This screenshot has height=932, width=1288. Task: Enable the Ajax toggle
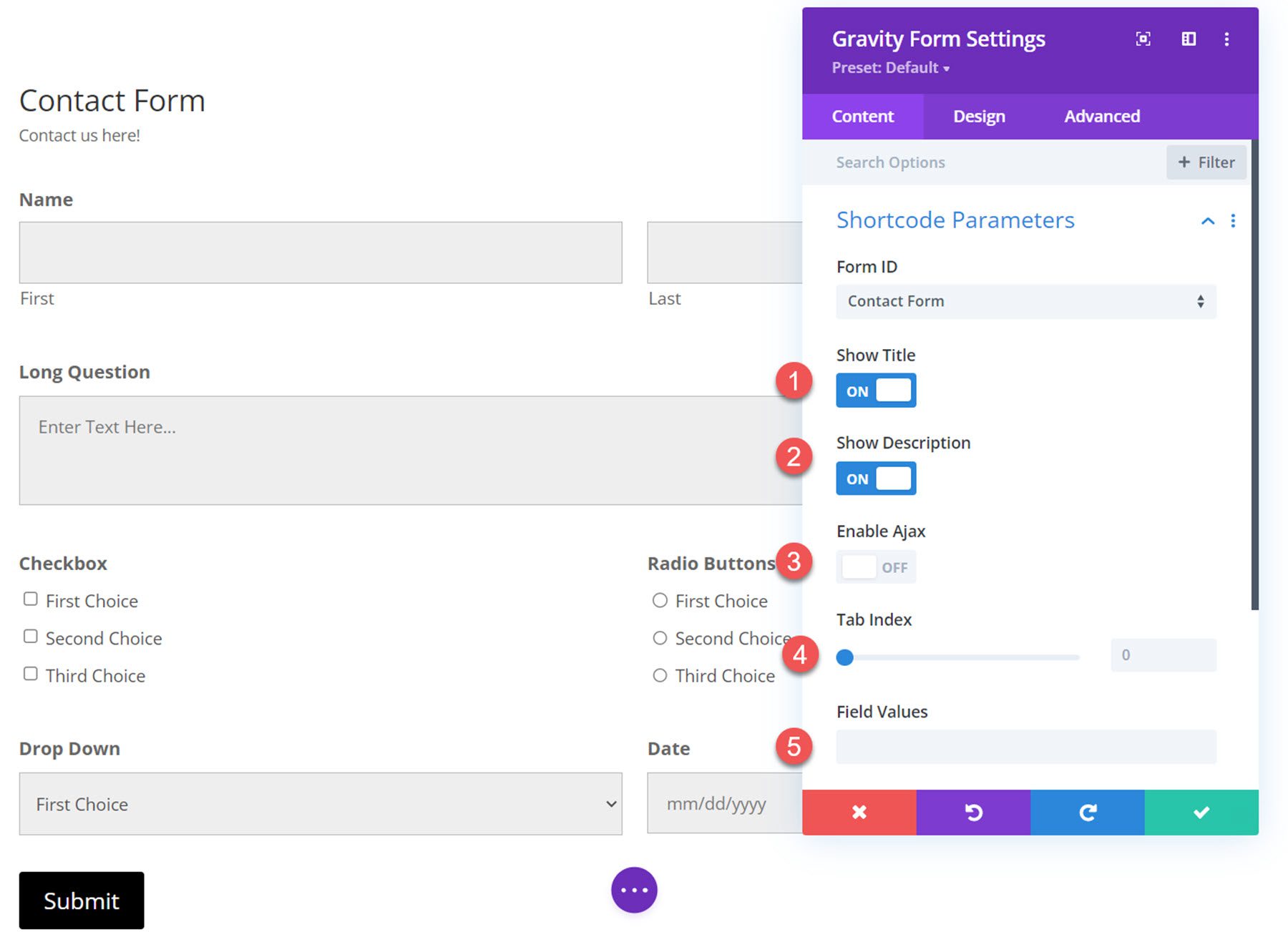pyautogui.click(x=876, y=566)
